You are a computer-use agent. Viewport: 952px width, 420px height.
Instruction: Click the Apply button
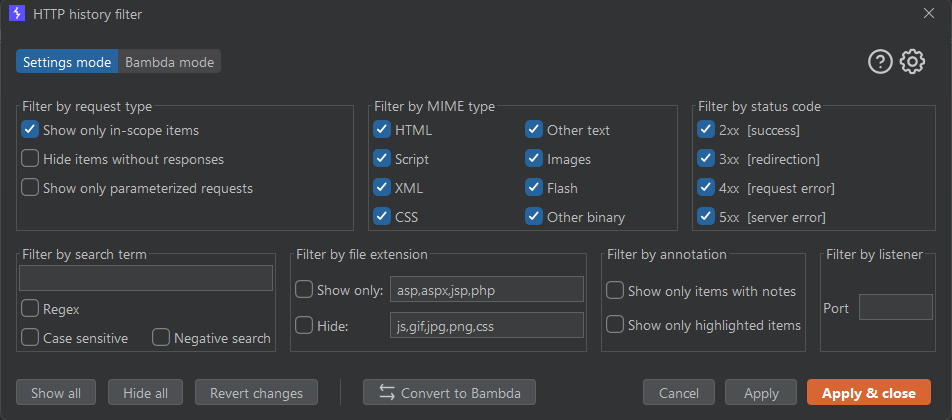point(761,392)
